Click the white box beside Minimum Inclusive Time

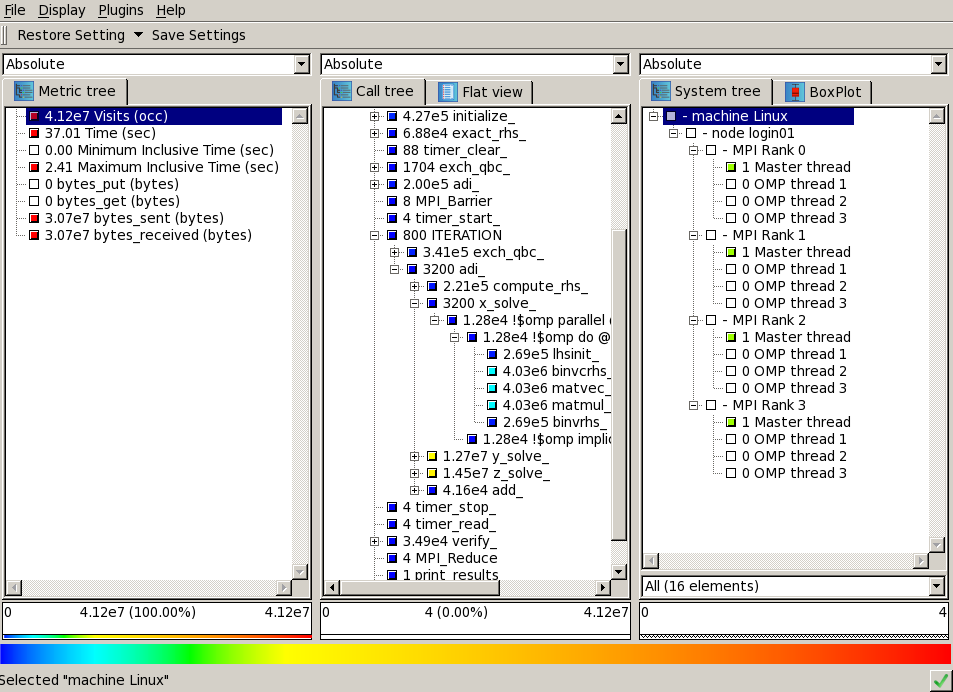click(x=34, y=150)
